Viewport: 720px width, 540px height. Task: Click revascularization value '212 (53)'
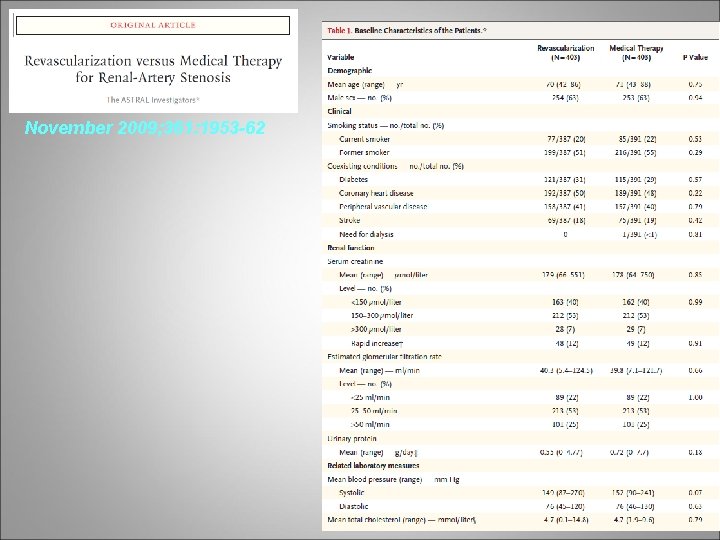click(x=565, y=315)
